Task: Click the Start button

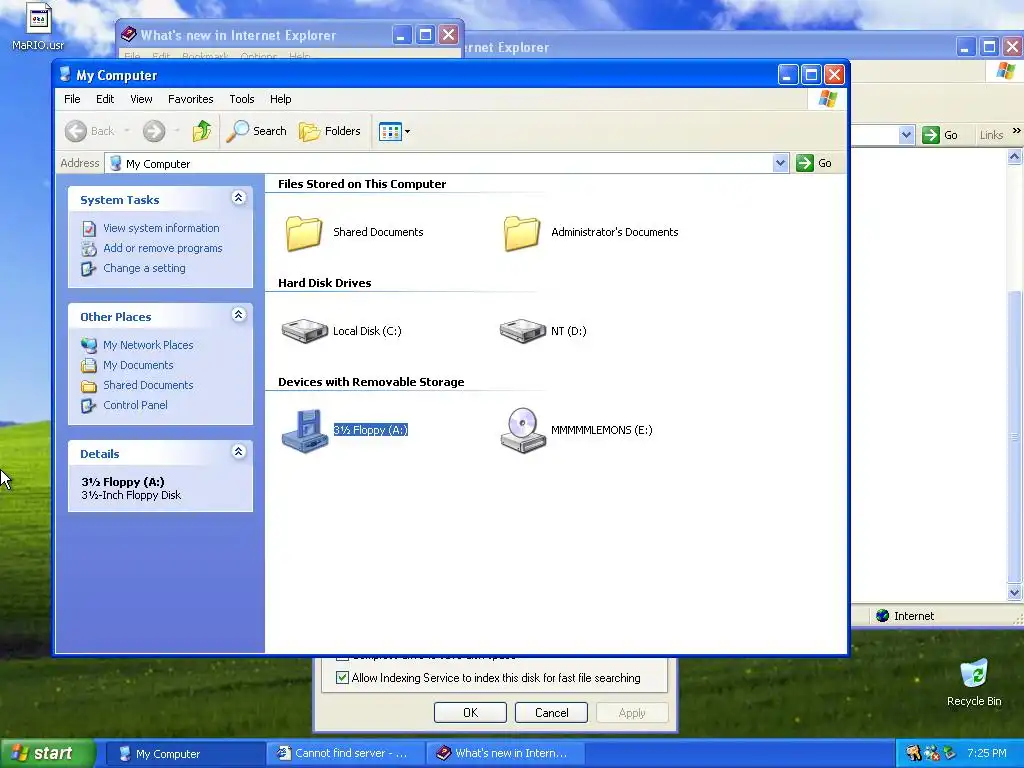Action: tap(46, 754)
